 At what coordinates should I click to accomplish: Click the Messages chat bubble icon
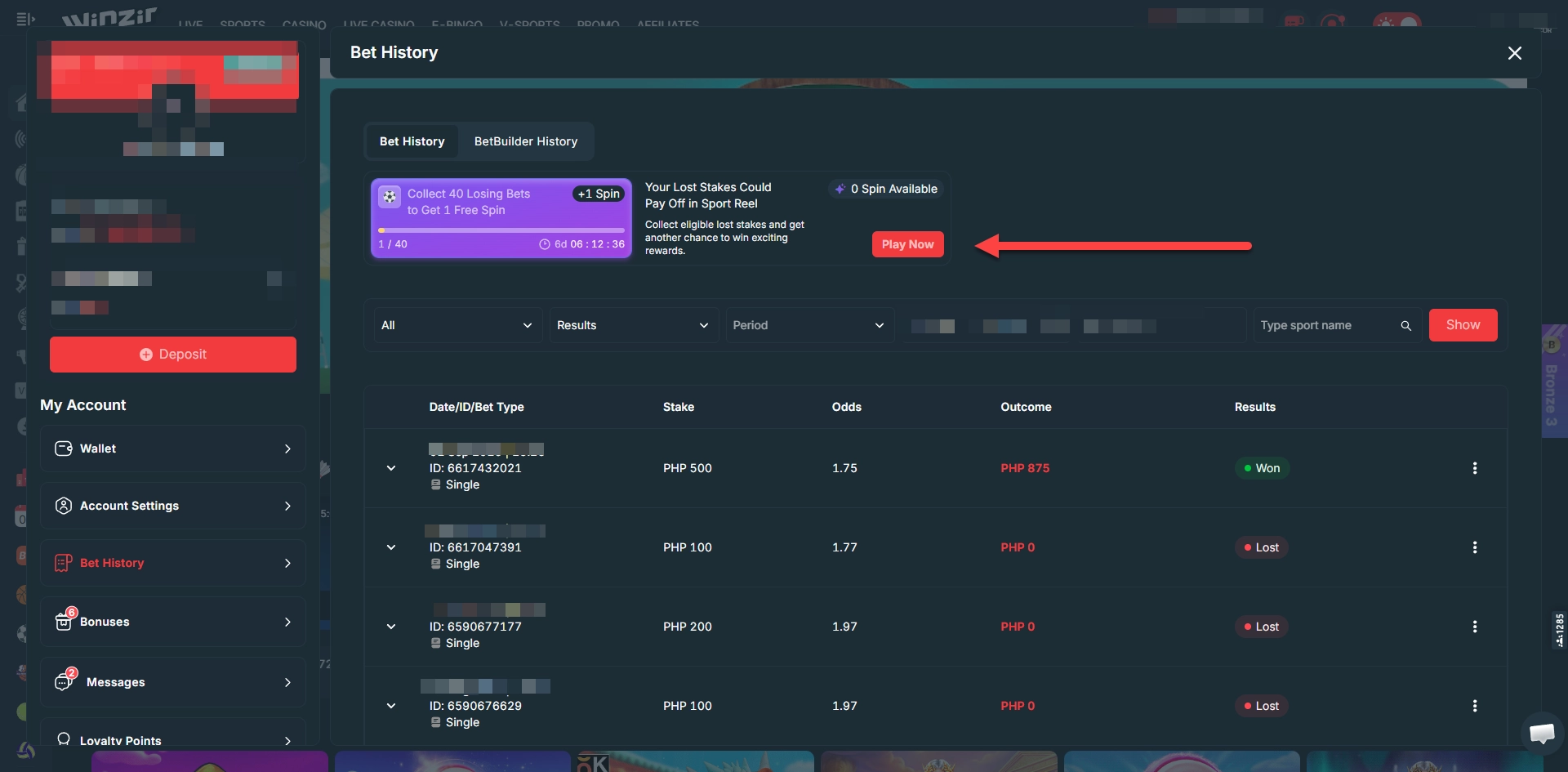65,681
